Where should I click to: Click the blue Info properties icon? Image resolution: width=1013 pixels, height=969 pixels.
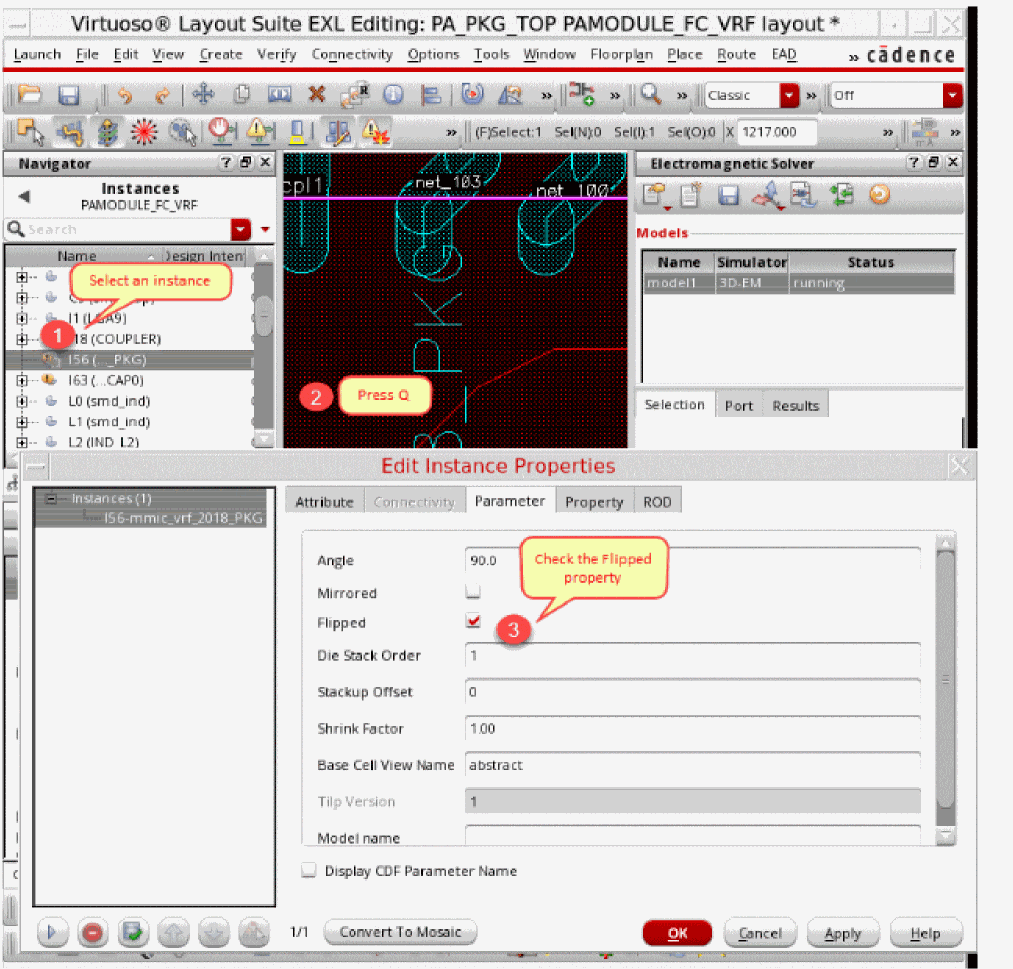point(393,95)
